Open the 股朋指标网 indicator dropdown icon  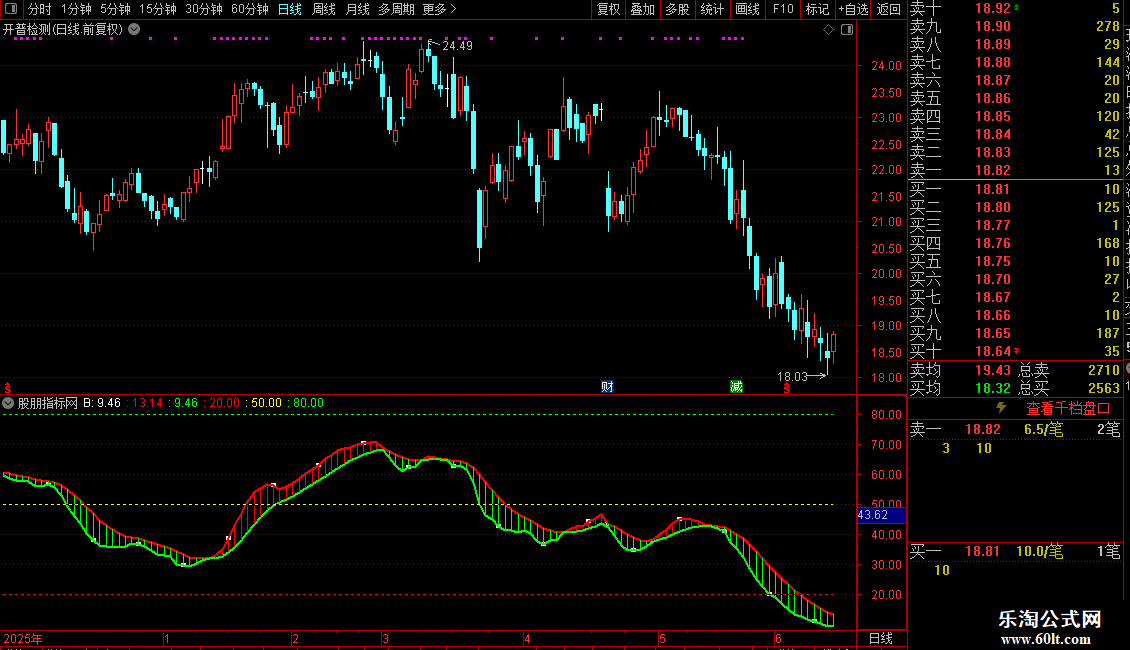8,403
